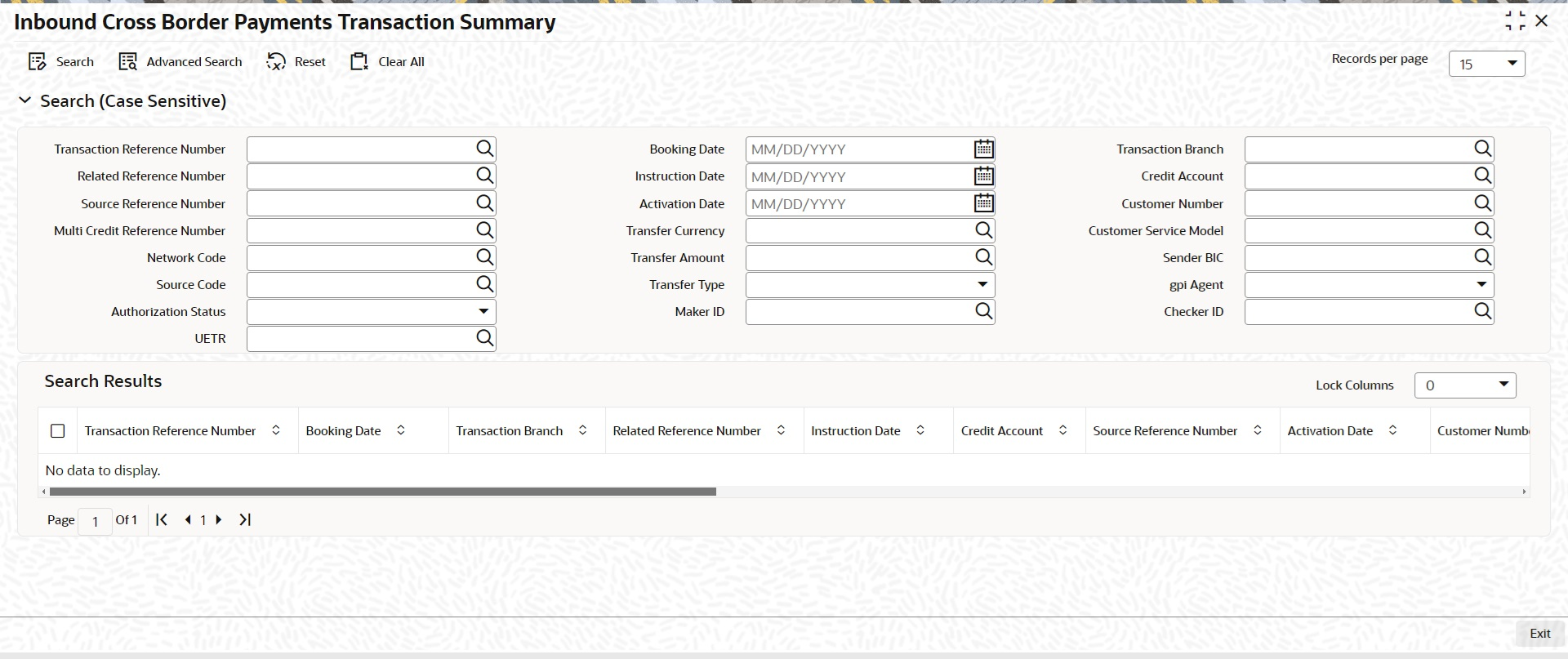Open the Booking Date calendar picker
Viewport: 1568px width, 659px height.
(984, 149)
